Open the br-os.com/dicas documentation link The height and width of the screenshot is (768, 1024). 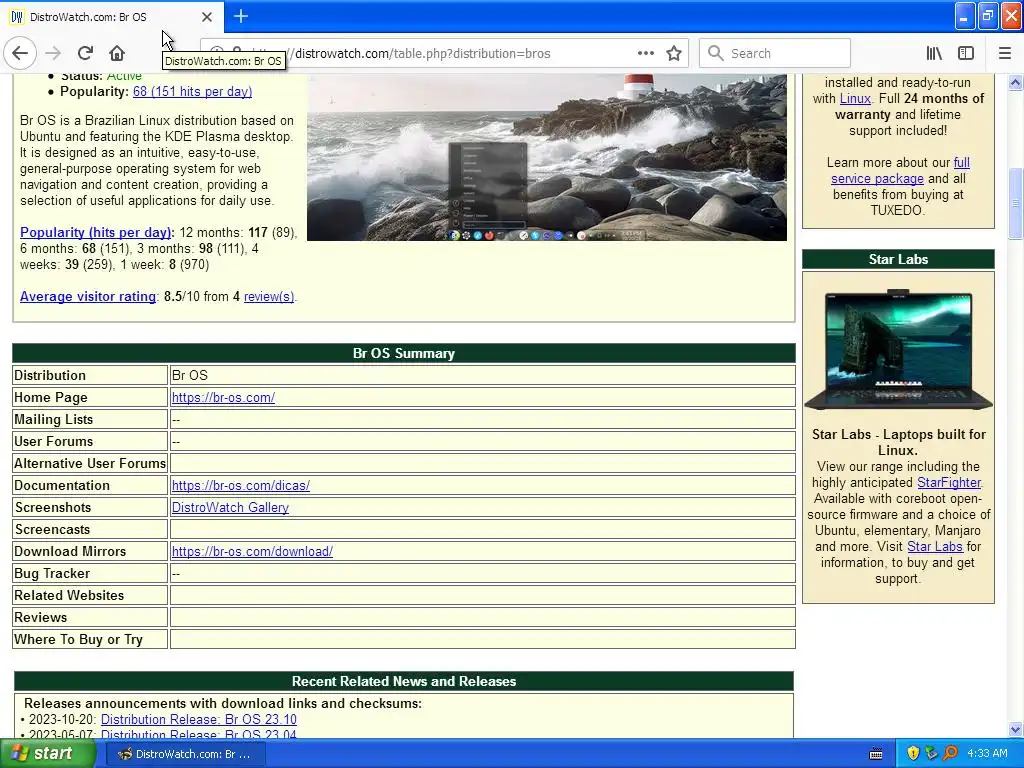[x=240, y=485]
